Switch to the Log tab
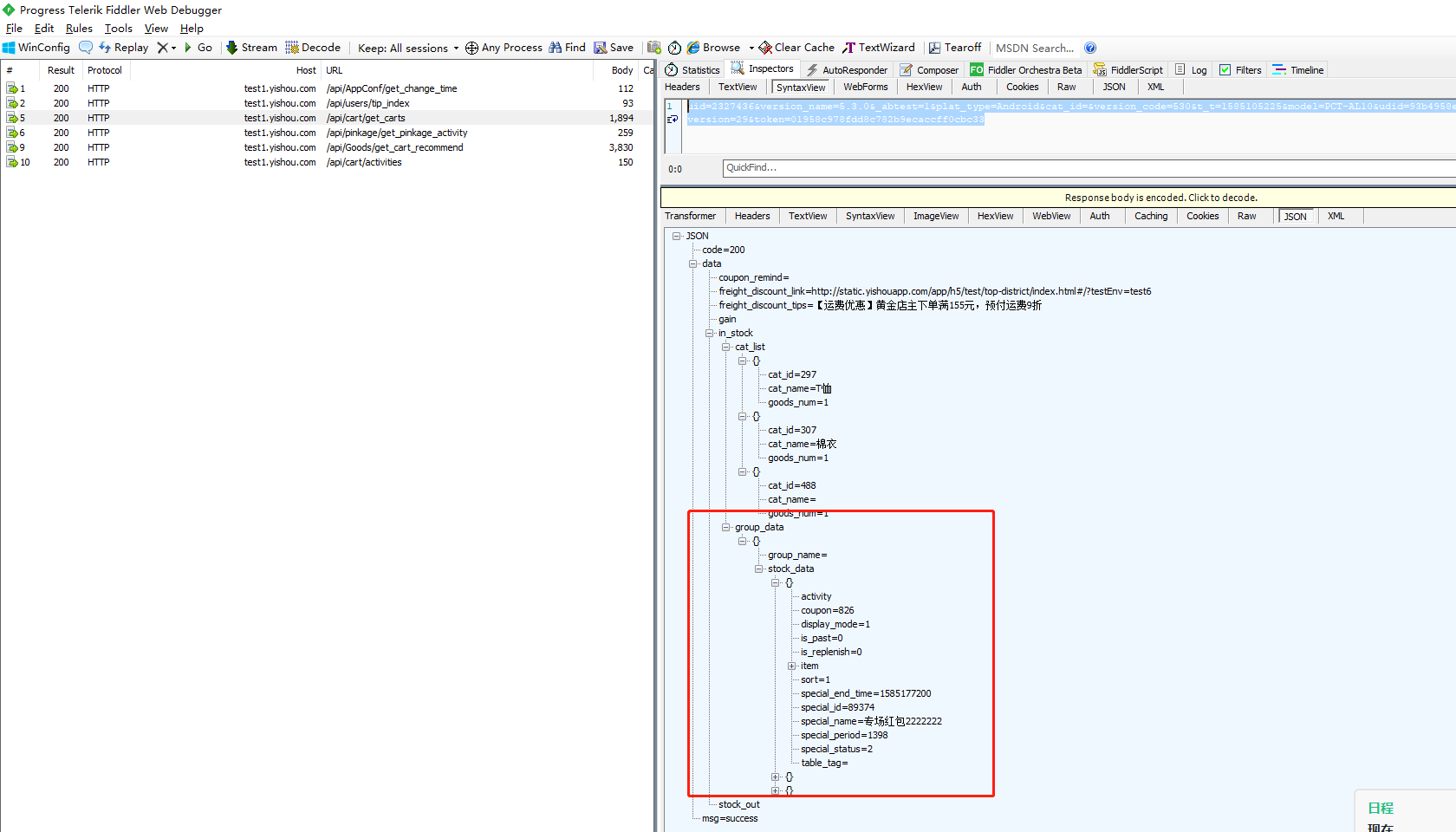This screenshot has height=832, width=1456. [1191, 70]
